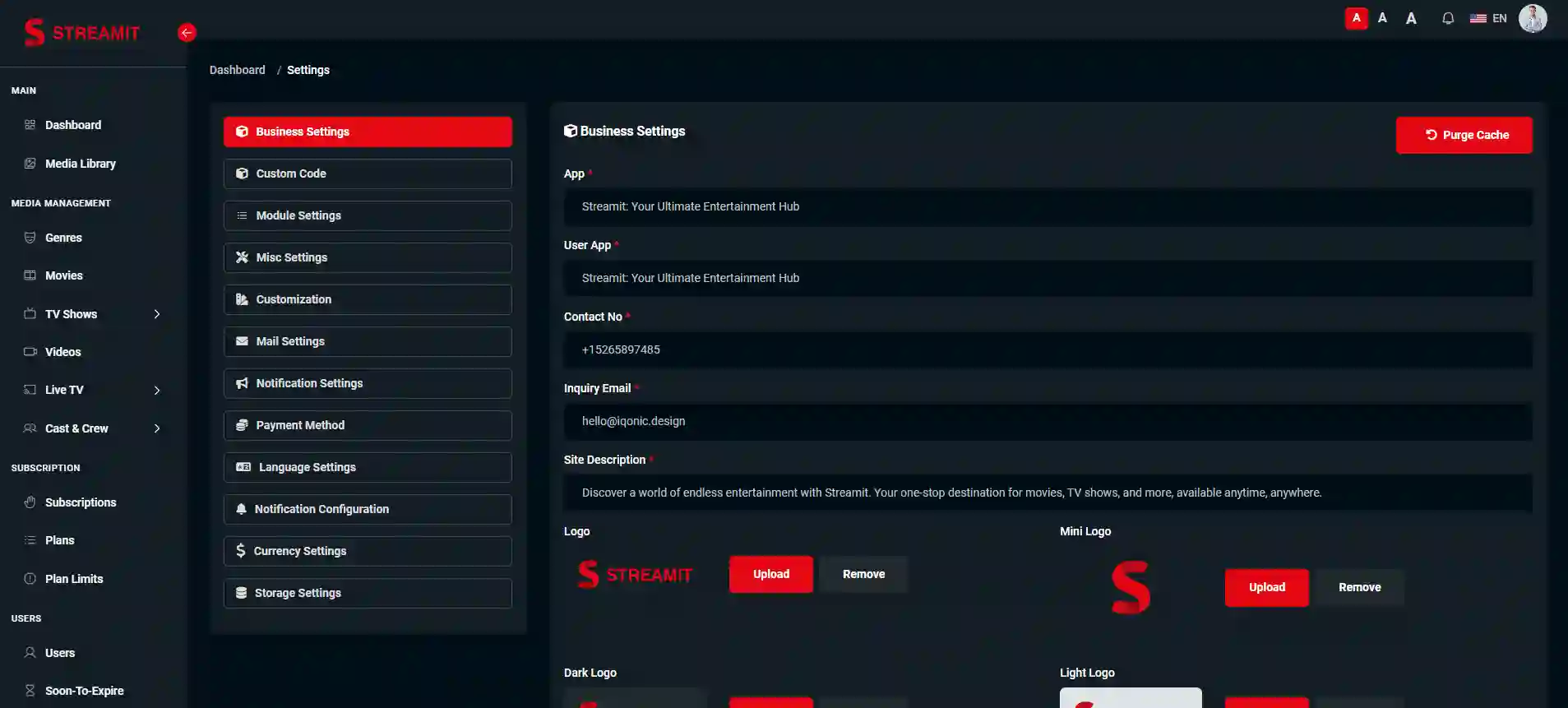Expand Cast & Crew submenu chevron
Viewport: 1568px width, 708px height.
tap(157, 428)
